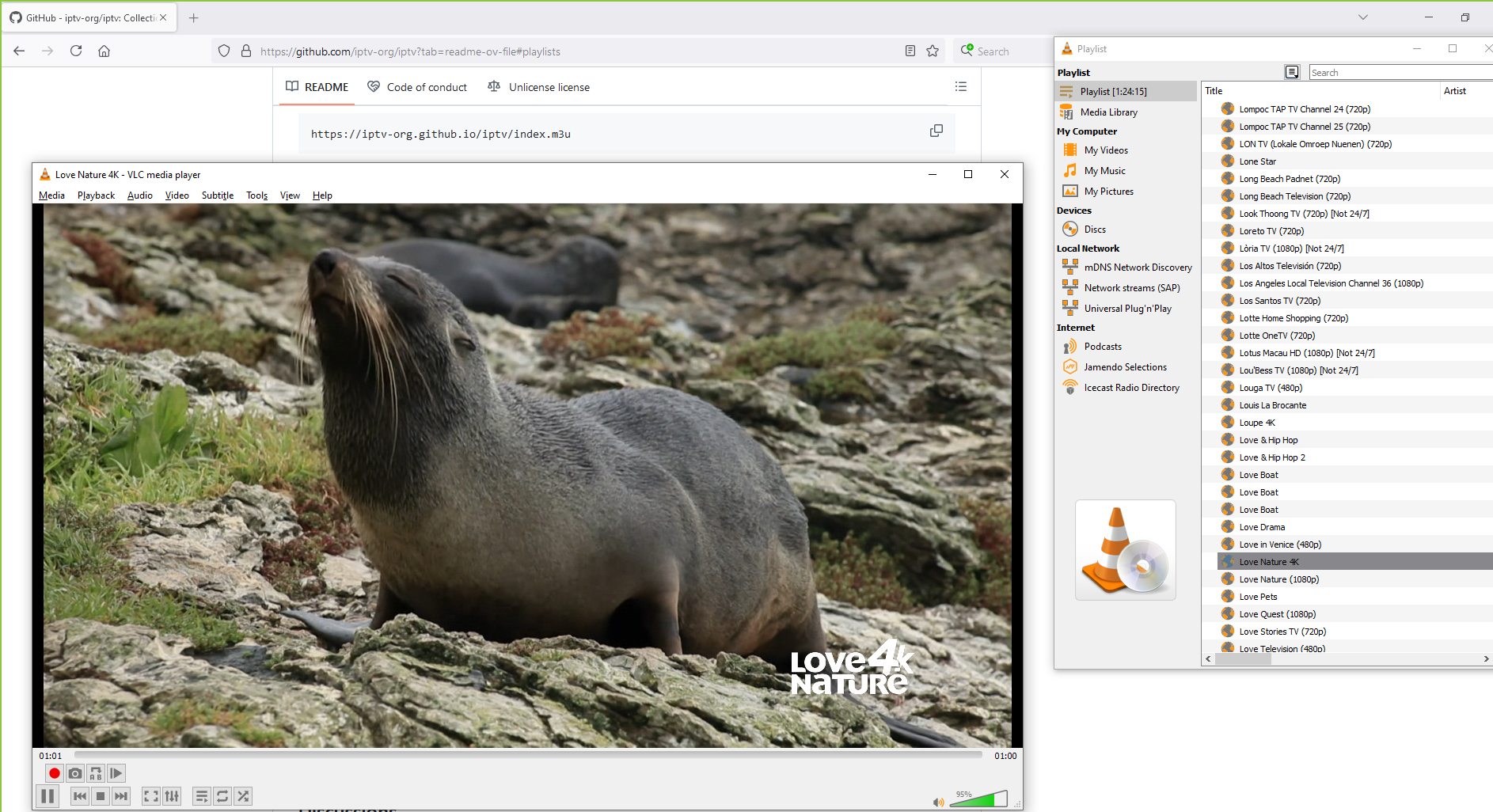Screen dimensions: 1493x812
Task: Close the GitHub iptv-org tab
Action: [x=163, y=17]
